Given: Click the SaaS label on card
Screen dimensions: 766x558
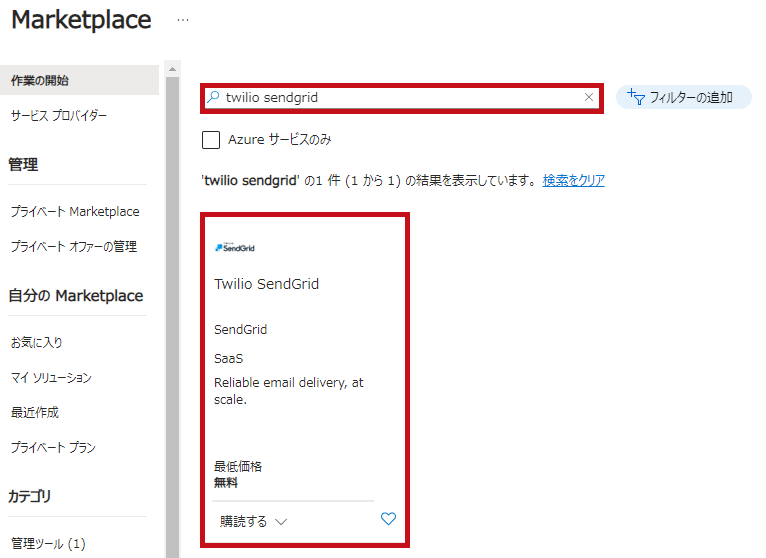Looking at the screenshot, I should (x=229, y=359).
